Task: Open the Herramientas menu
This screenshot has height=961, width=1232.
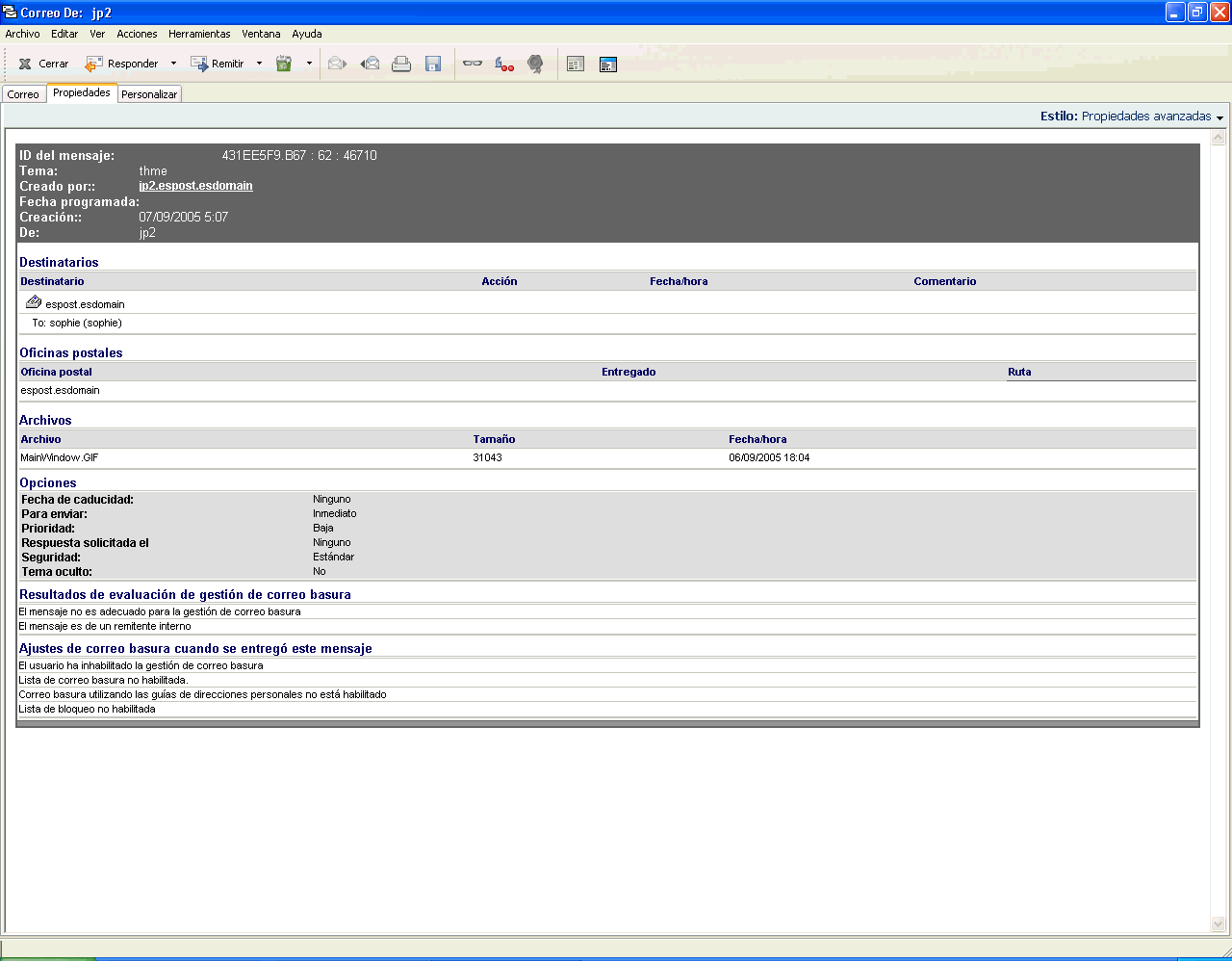Action: tap(199, 34)
